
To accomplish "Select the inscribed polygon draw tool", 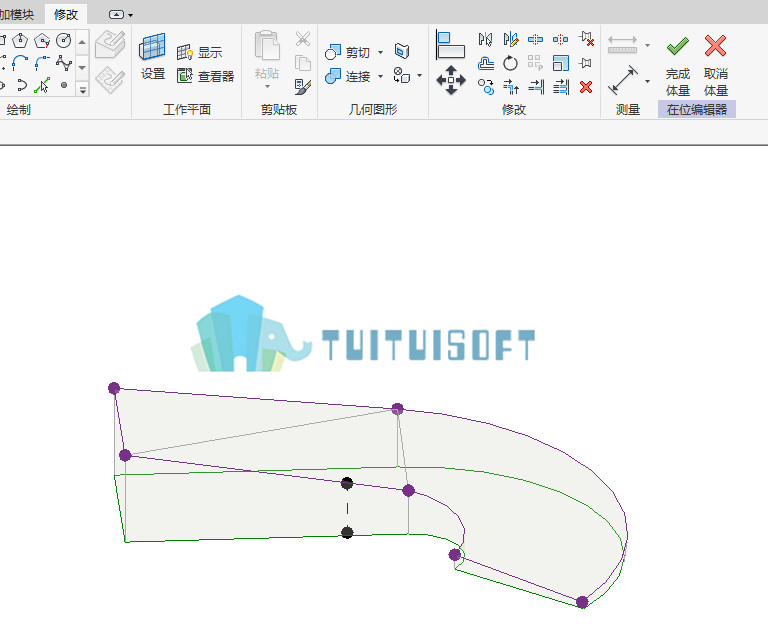I will point(20,40).
